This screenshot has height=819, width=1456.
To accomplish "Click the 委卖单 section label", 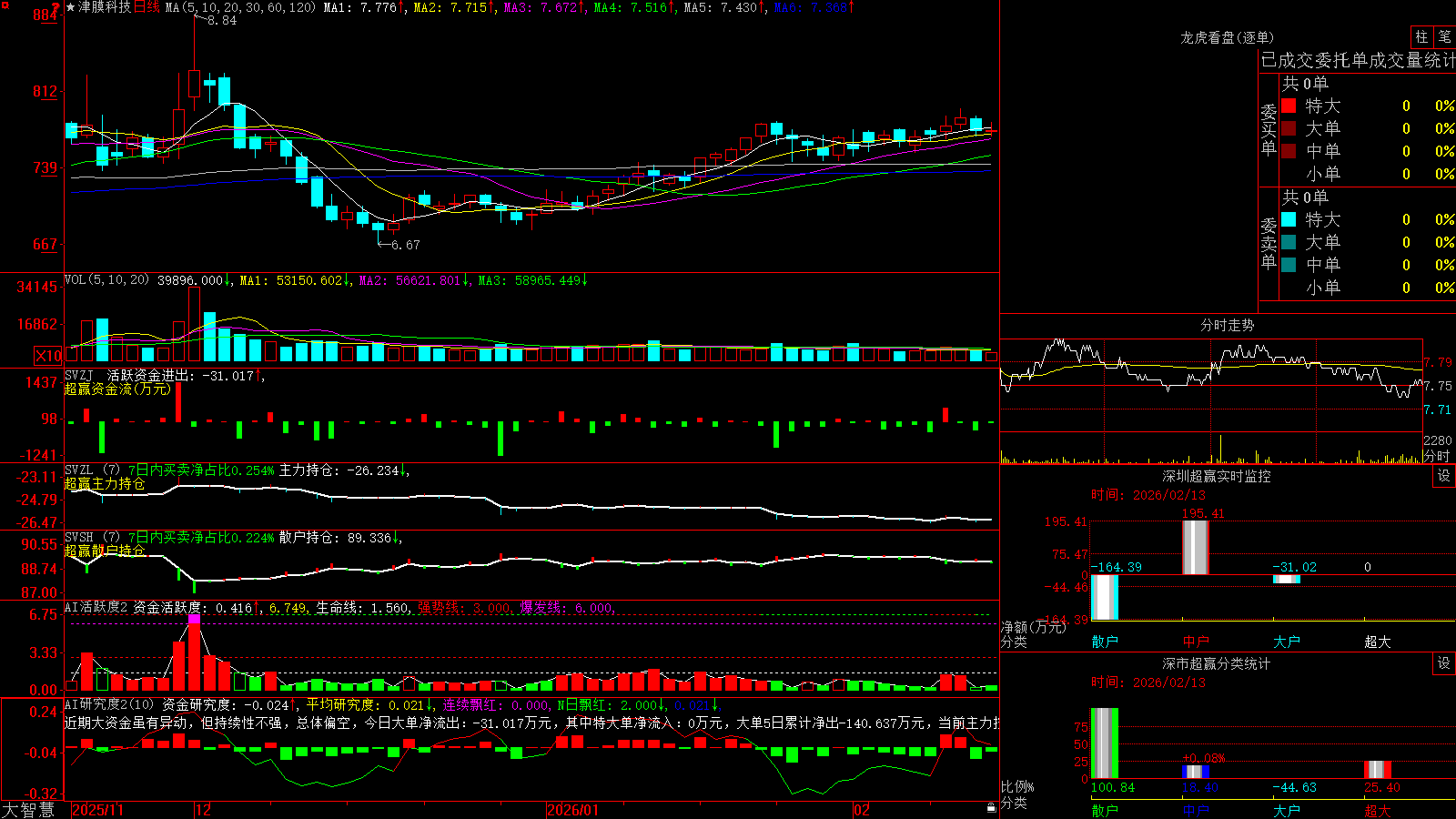I will 1269,243.
